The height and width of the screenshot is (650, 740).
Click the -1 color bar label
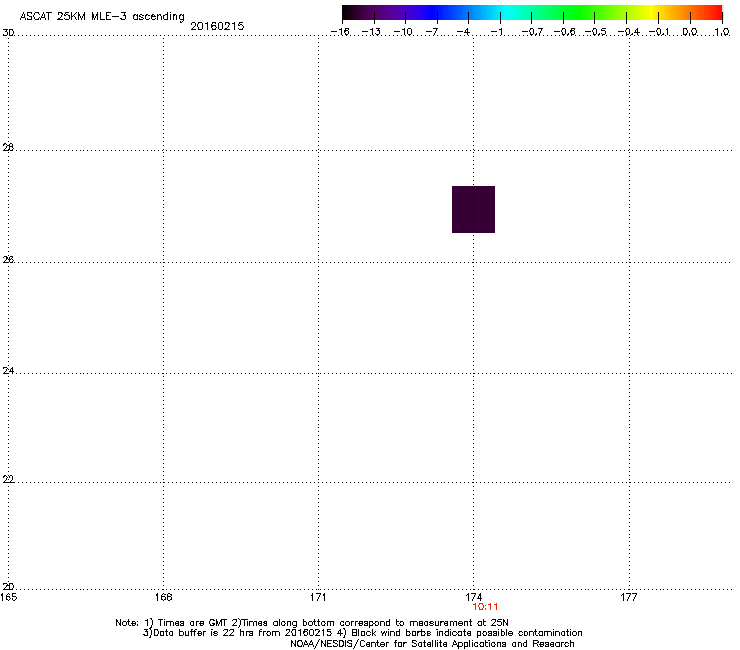click(x=497, y=32)
